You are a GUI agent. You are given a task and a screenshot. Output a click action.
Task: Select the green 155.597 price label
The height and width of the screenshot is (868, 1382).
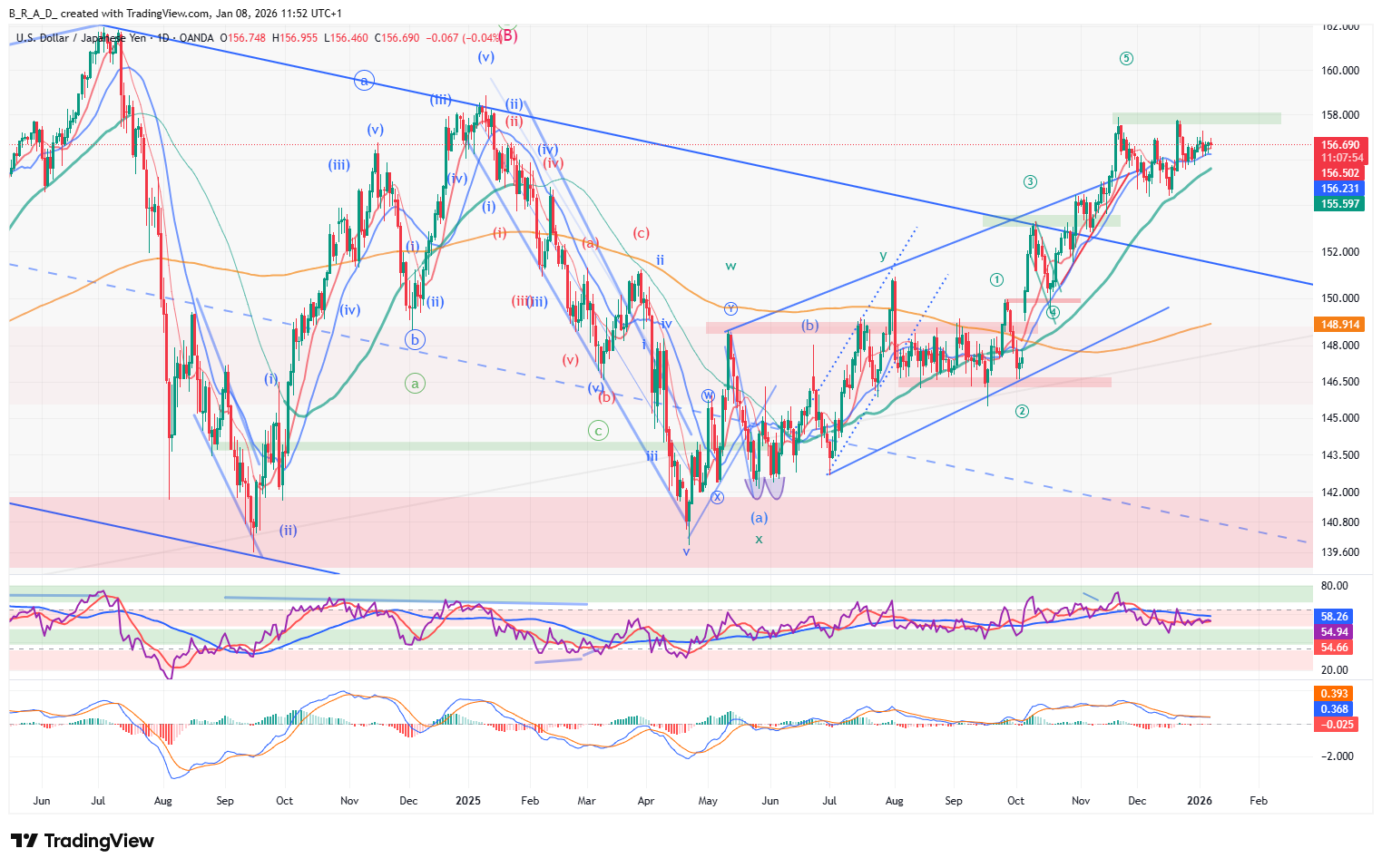click(x=1339, y=204)
